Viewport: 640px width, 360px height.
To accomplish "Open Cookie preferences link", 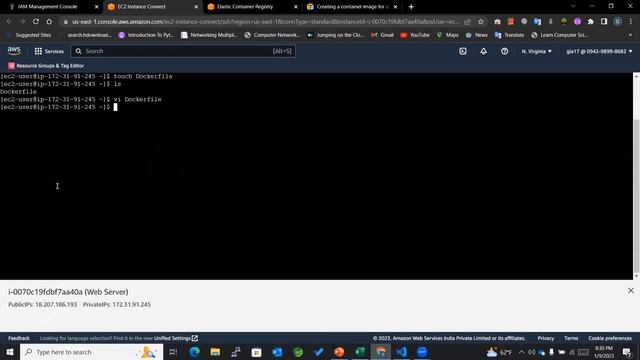I will 610,338.
